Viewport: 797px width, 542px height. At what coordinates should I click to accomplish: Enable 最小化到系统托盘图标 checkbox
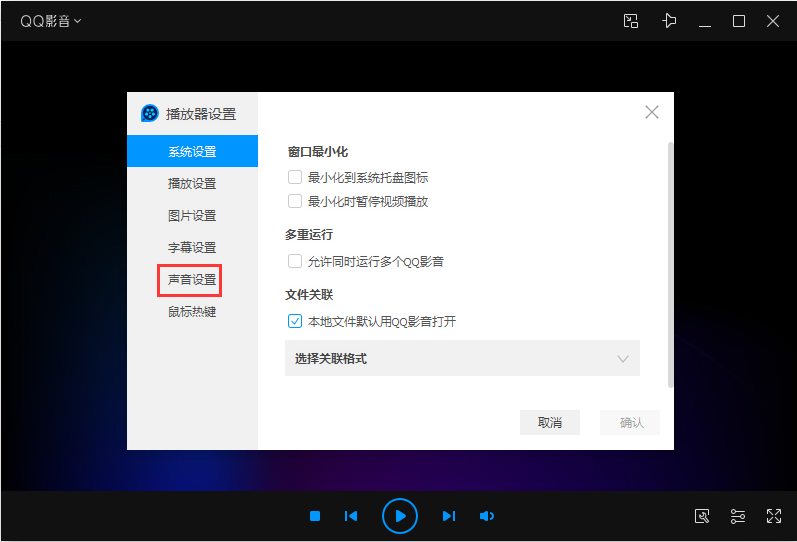pos(295,177)
